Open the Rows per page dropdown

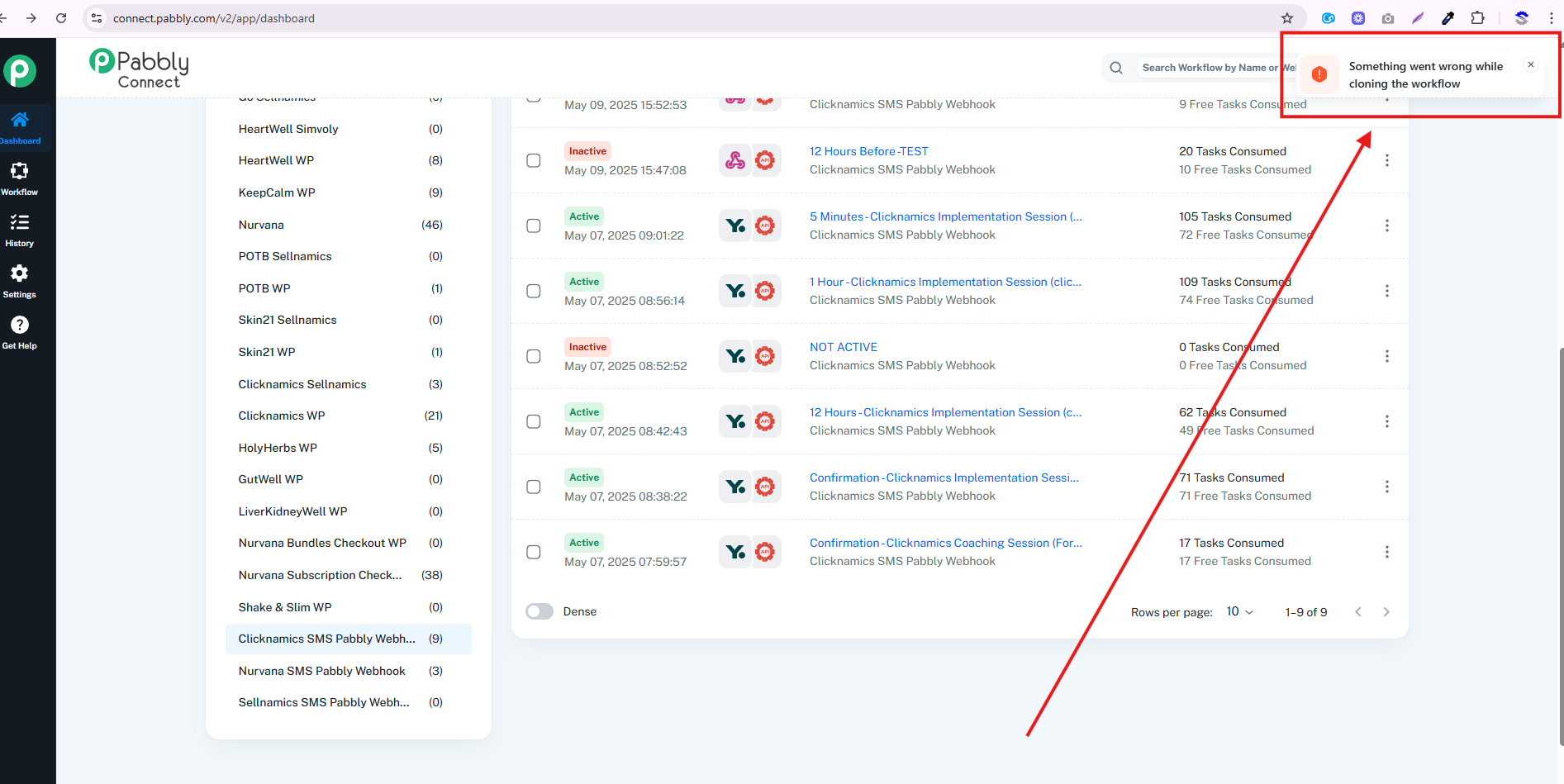click(x=1240, y=611)
